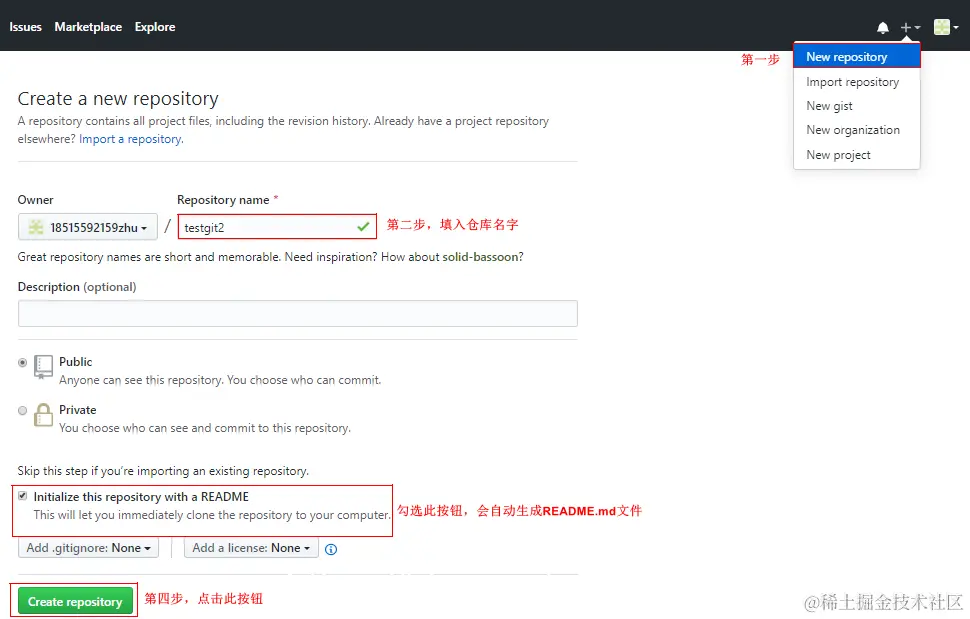Image resolution: width=970 pixels, height=619 pixels.
Task: Click the Create a new repository heading
Action: (x=118, y=98)
